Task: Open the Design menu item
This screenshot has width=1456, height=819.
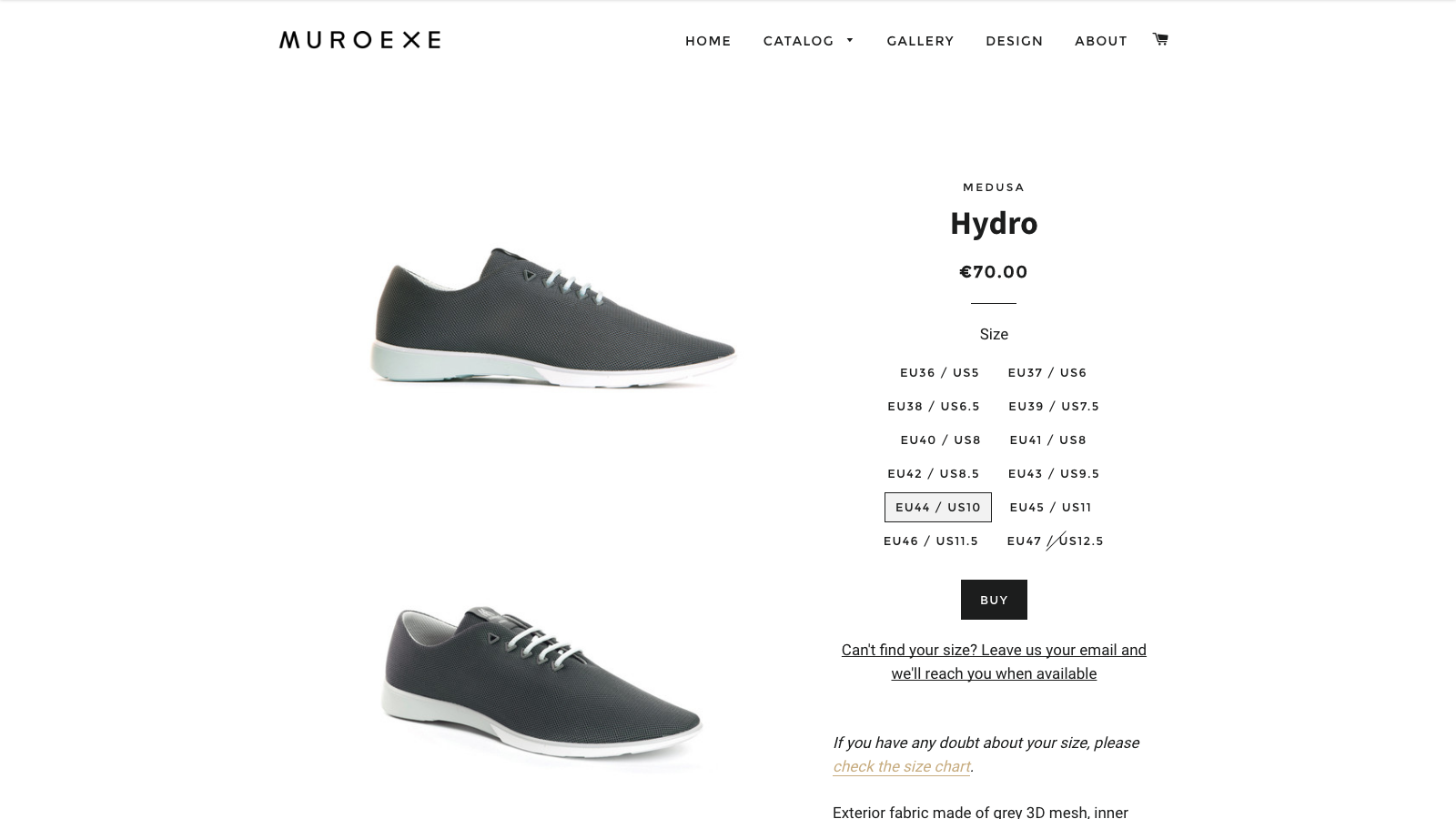Action: [x=1014, y=41]
